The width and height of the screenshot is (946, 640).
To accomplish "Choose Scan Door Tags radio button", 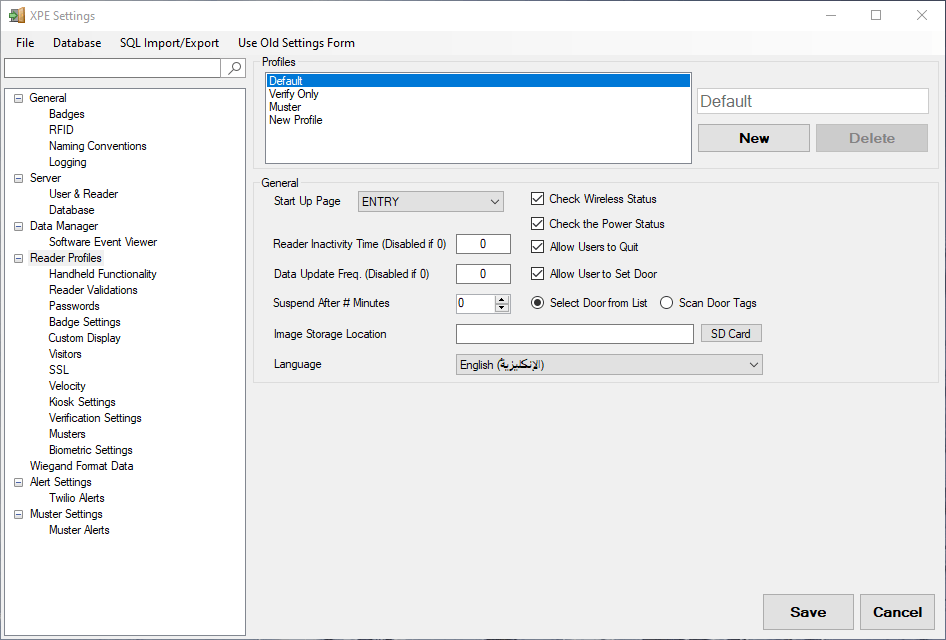I will point(666,303).
